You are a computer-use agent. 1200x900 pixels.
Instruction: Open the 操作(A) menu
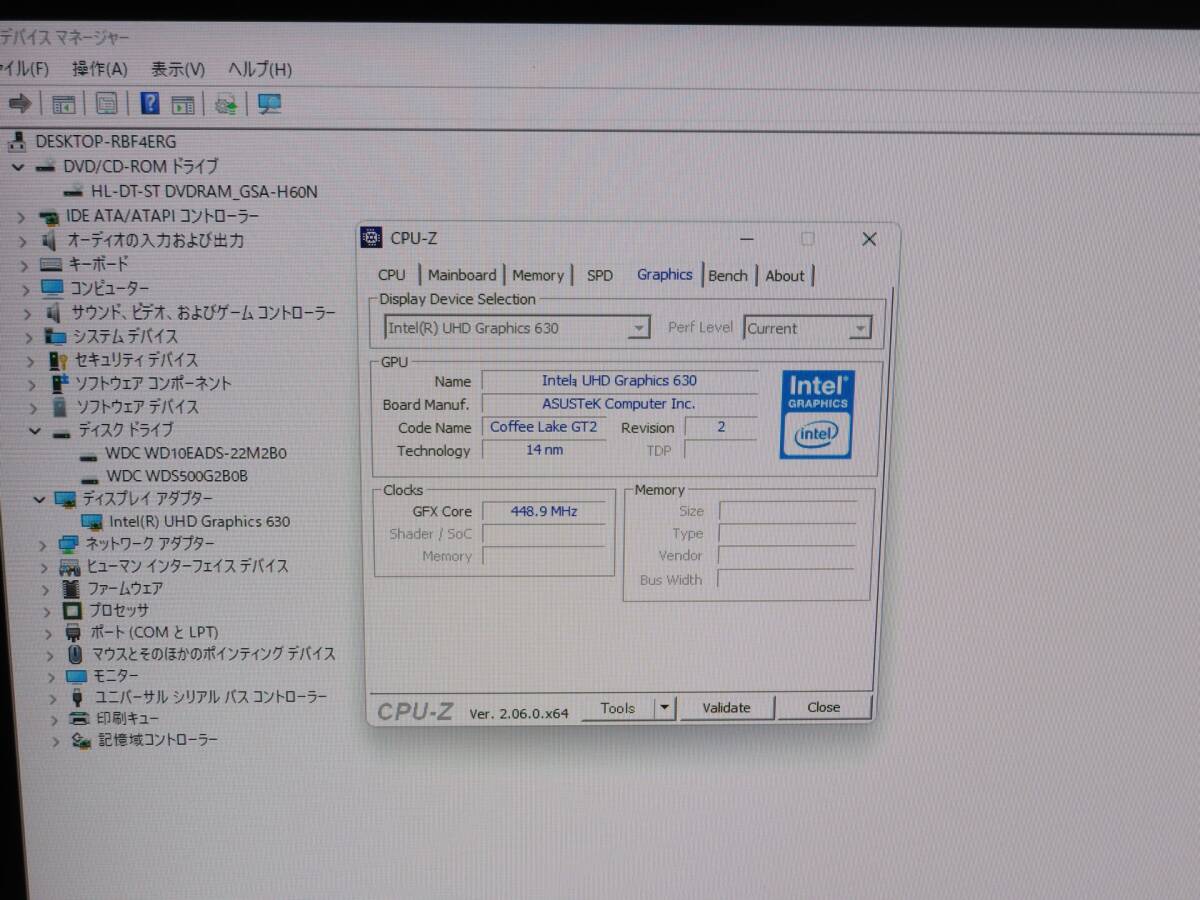point(100,69)
